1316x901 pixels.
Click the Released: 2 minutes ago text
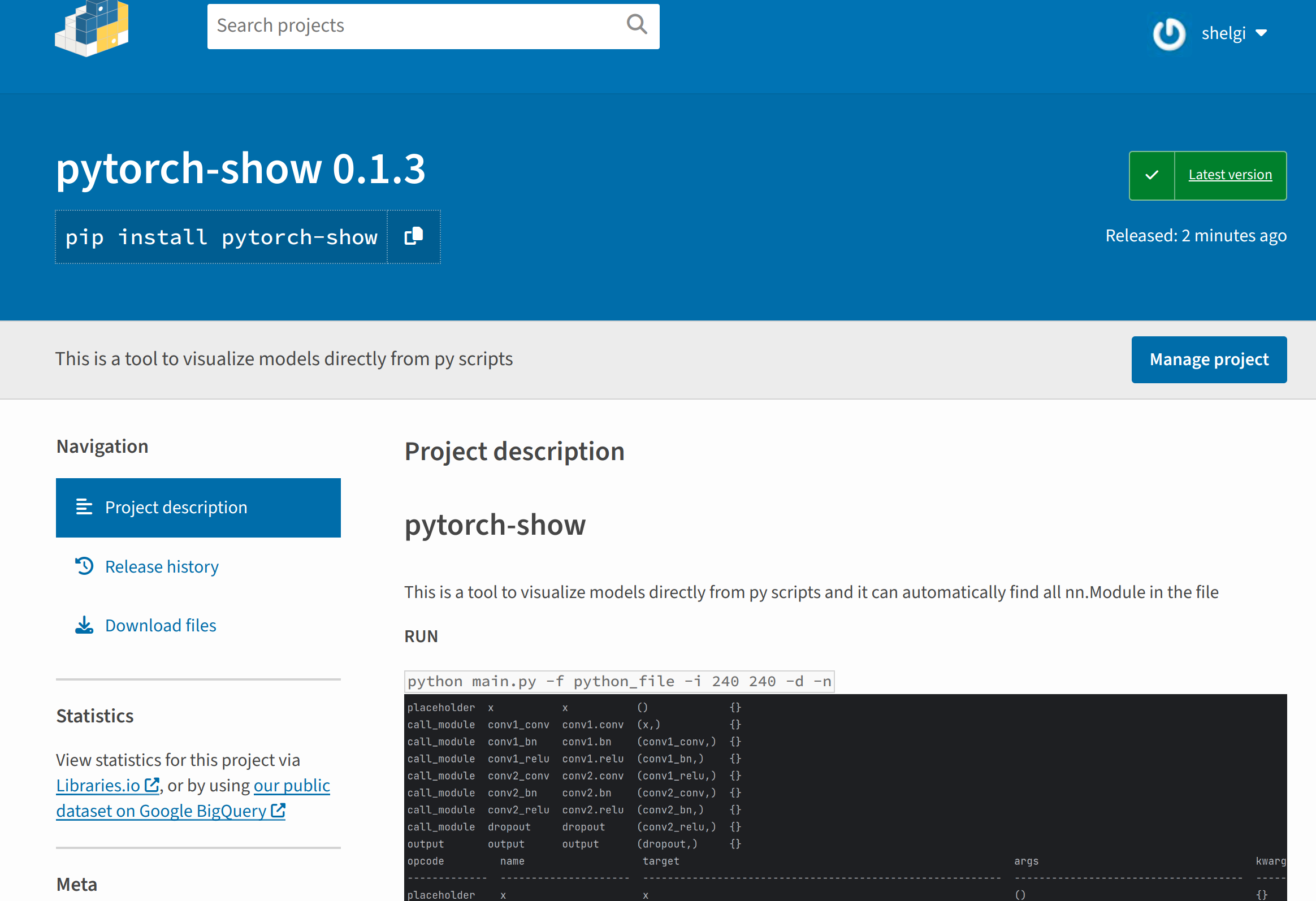1196,236
